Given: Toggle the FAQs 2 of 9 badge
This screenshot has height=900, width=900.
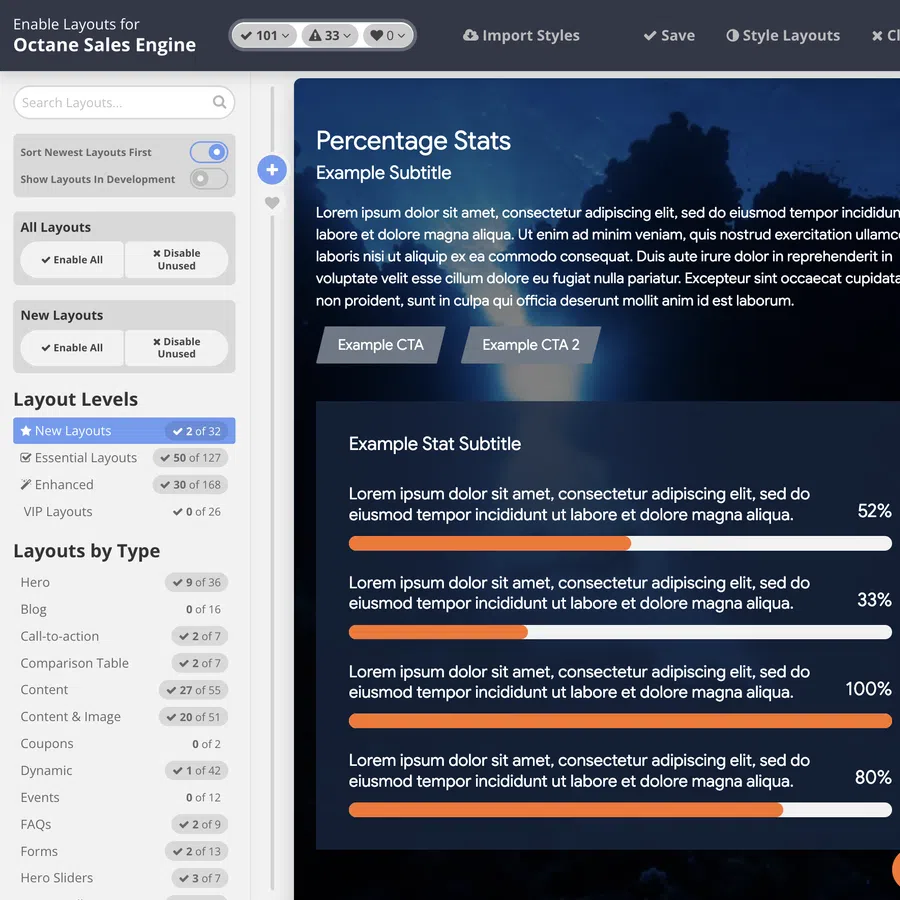Looking at the screenshot, I should (200, 824).
